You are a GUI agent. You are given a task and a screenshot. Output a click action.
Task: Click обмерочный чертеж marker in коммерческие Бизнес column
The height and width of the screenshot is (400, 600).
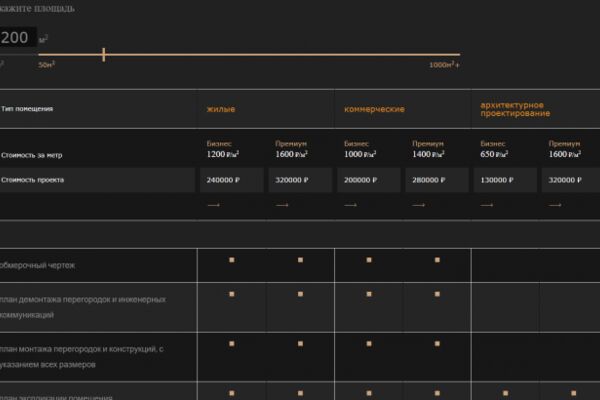pyautogui.click(x=369, y=260)
